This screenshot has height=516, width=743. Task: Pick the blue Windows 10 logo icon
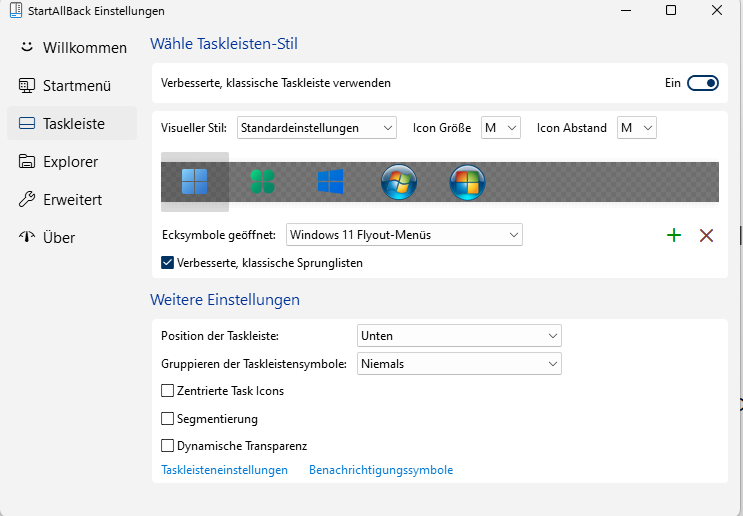click(x=330, y=182)
